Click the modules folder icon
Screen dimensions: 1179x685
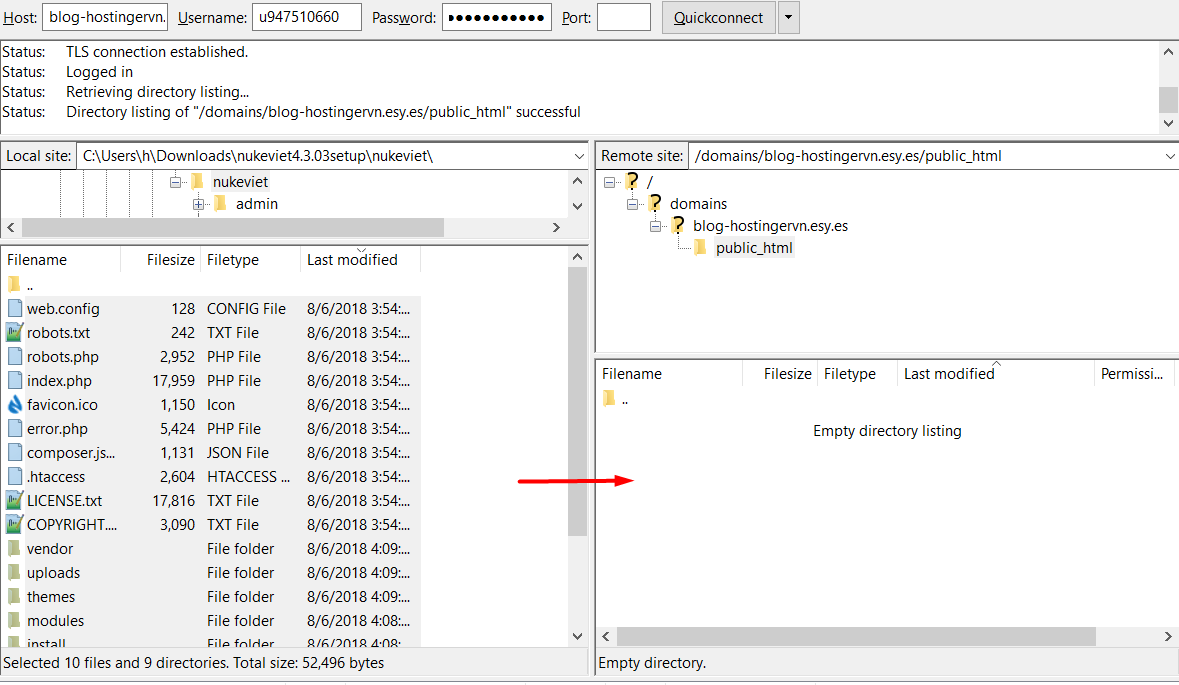pyautogui.click(x=14, y=621)
